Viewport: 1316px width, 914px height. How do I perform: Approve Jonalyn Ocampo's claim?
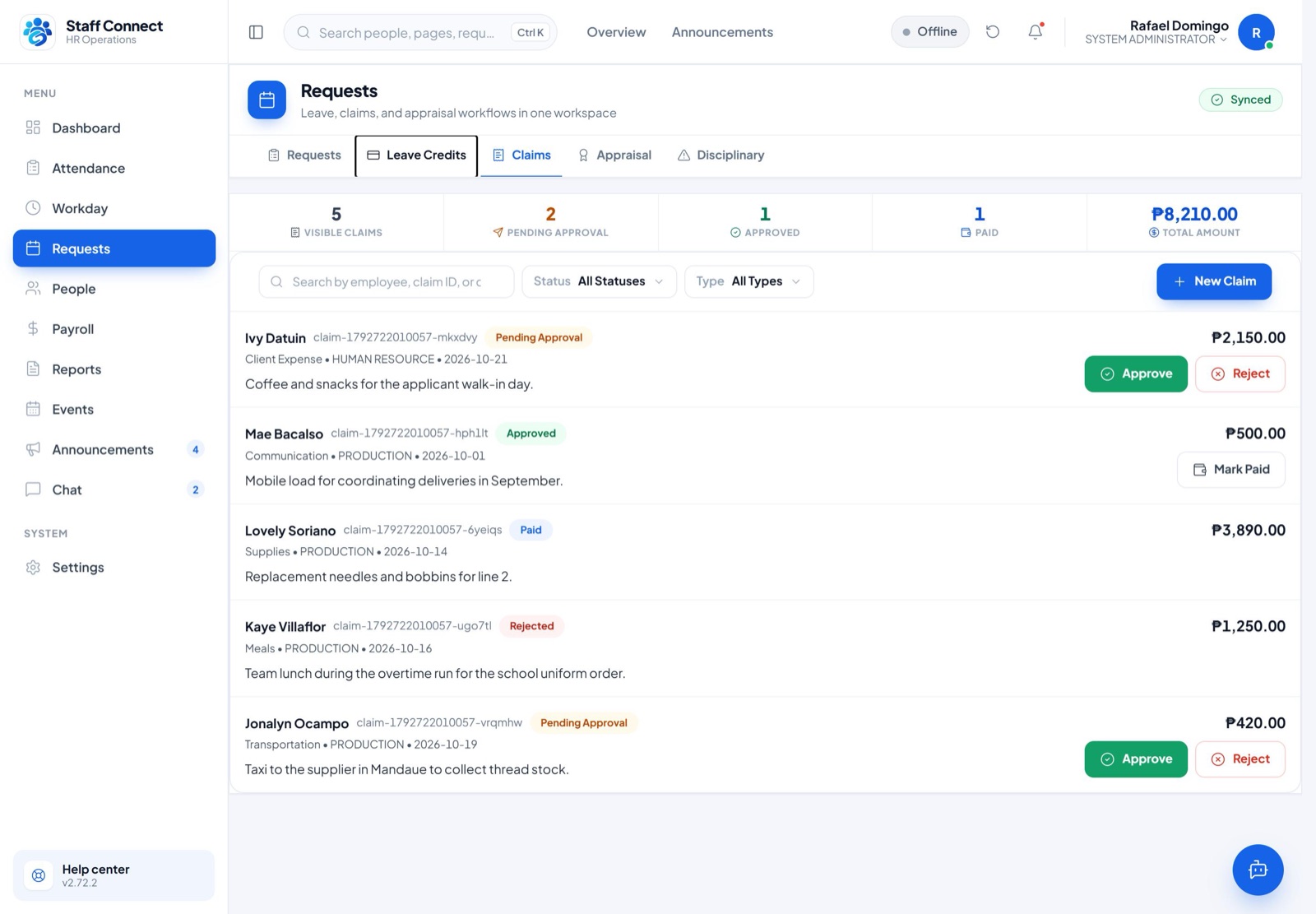pyautogui.click(x=1136, y=759)
